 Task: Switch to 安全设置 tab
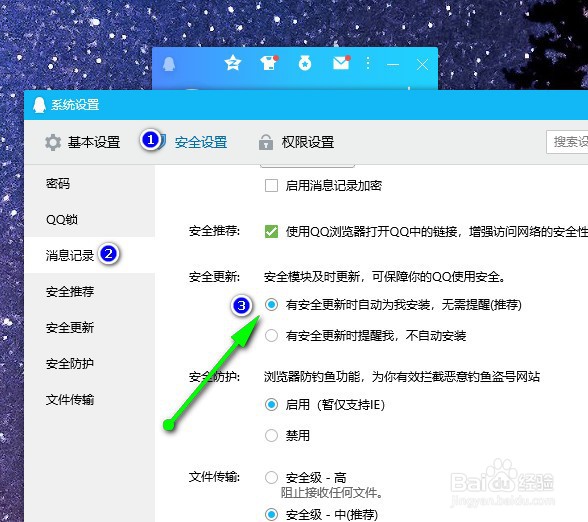pos(201,142)
